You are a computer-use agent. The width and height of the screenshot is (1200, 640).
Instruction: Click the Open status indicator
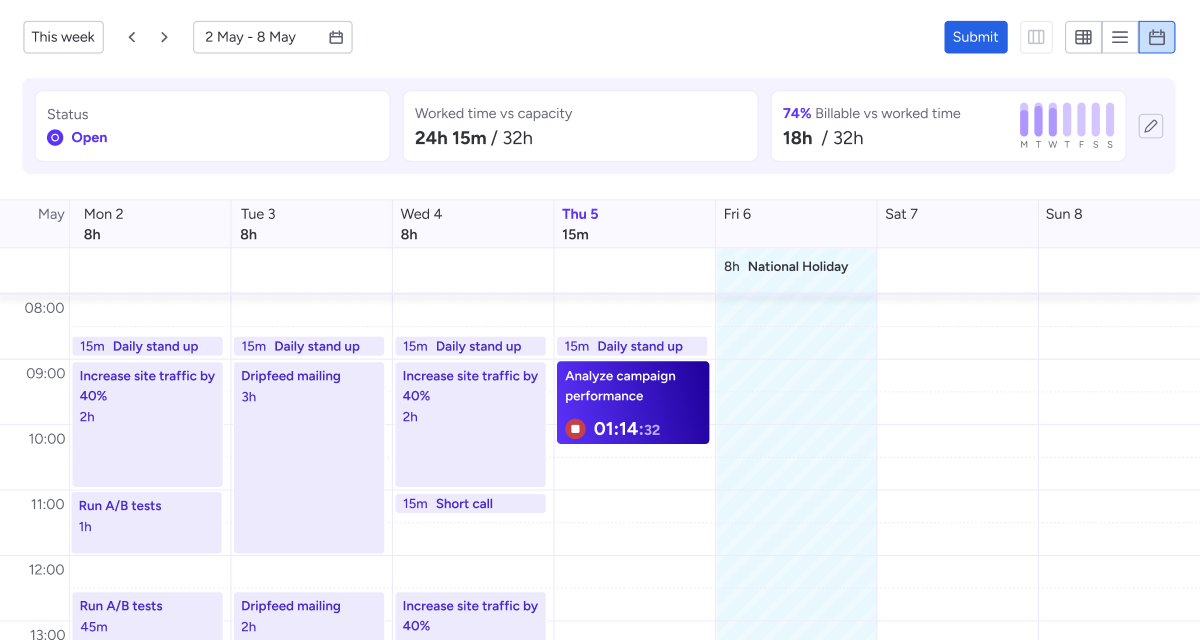(78, 138)
